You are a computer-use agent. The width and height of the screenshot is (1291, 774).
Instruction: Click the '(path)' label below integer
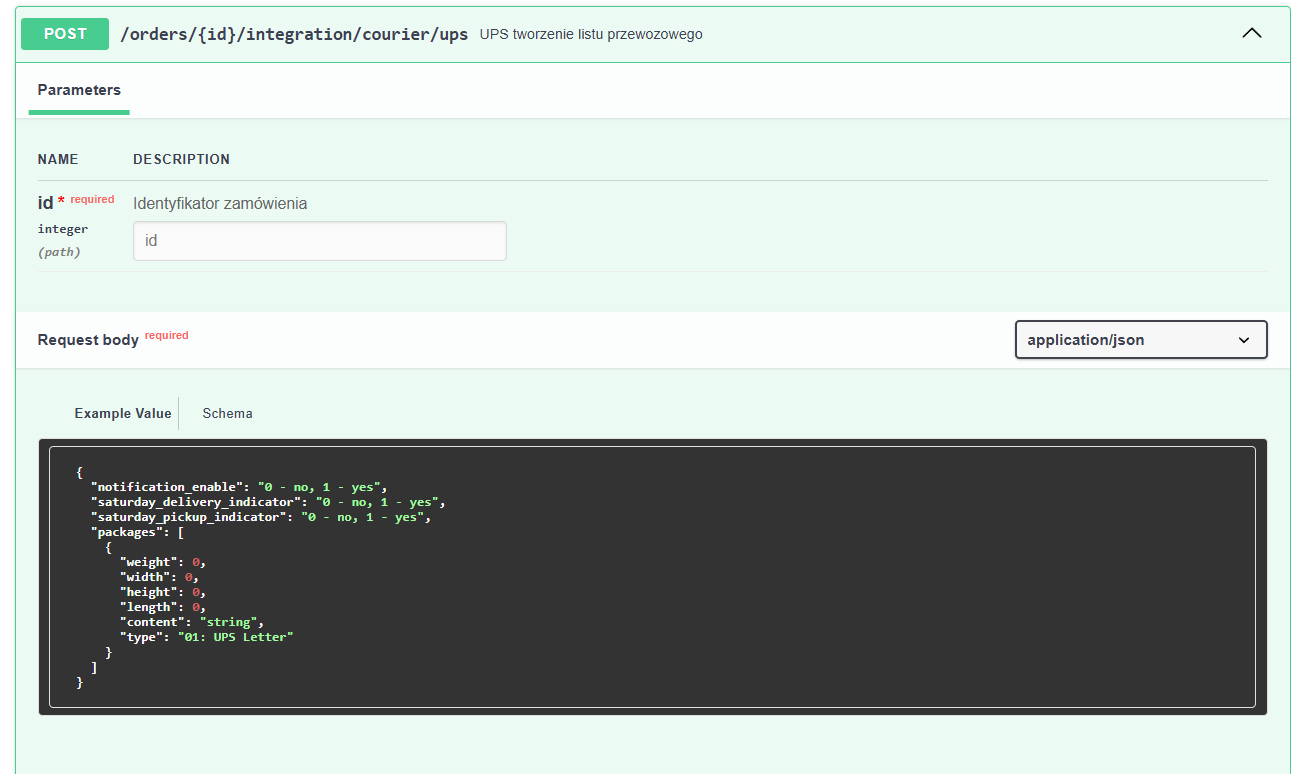click(59, 252)
